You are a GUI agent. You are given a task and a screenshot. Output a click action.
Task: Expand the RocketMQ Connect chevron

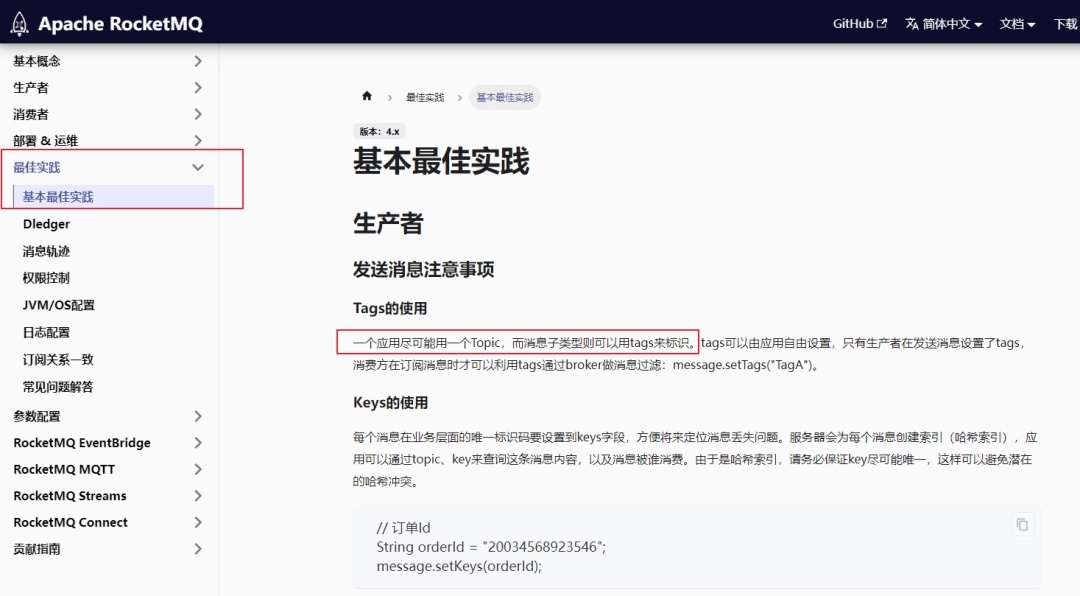(x=198, y=522)
